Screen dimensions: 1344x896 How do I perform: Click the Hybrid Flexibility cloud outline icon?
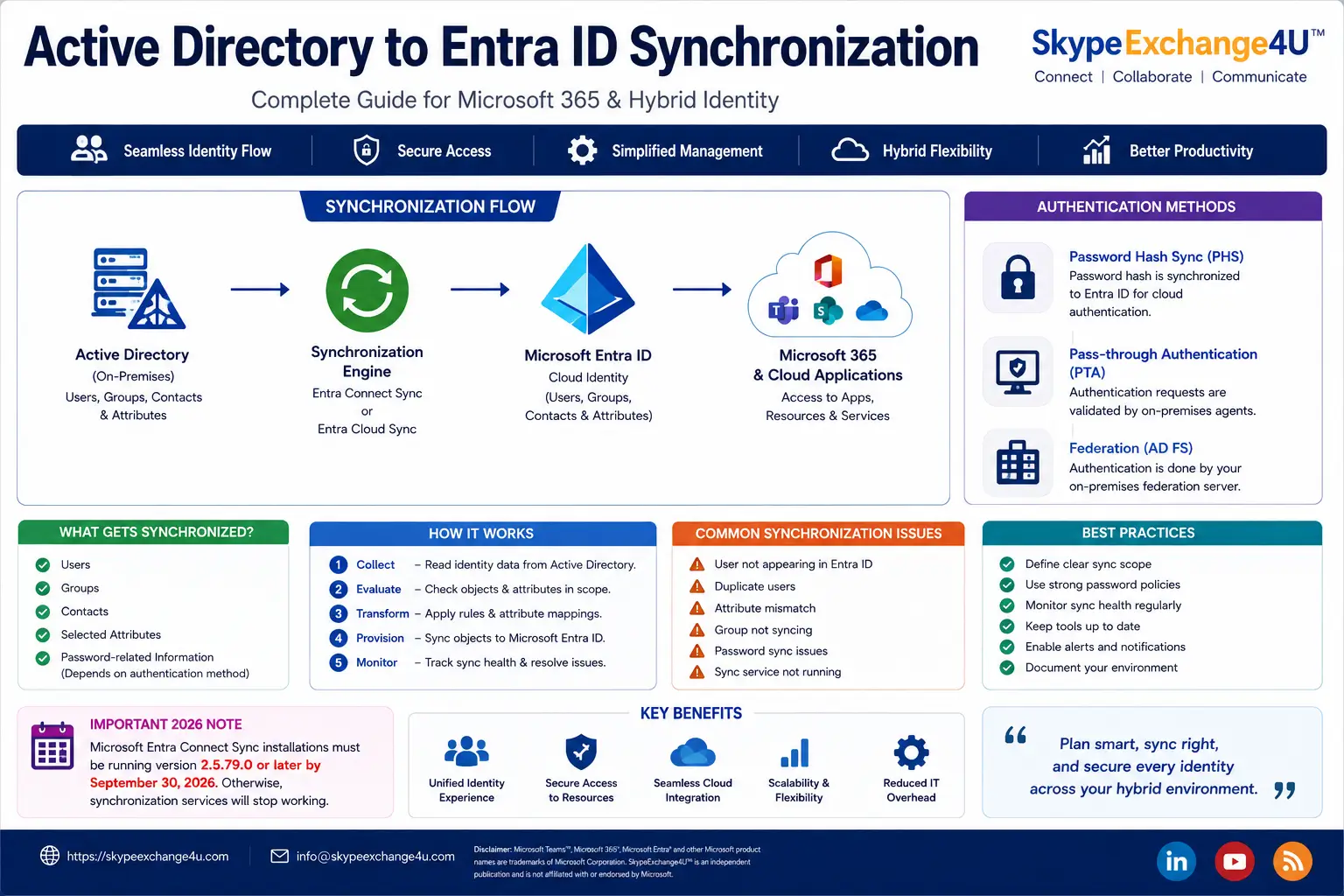[x=850, y=150]
